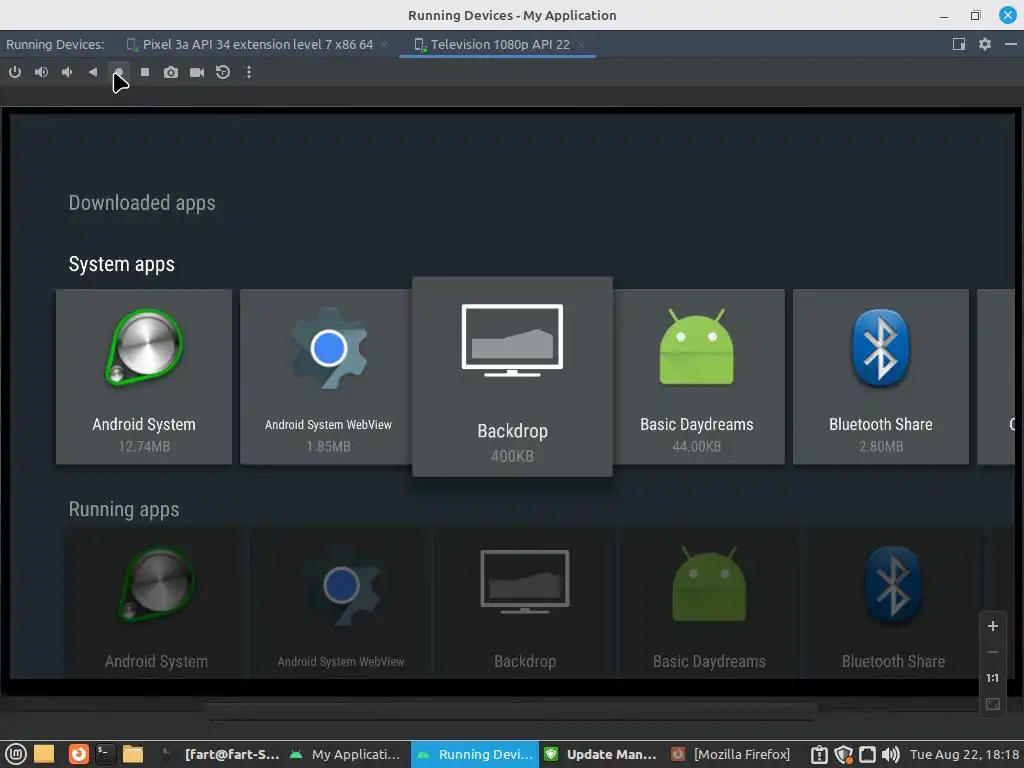Viewport: 1024px width, 768px height.
Task: Open Basic Daydreams in Running apps row
Action: [709, 604]
